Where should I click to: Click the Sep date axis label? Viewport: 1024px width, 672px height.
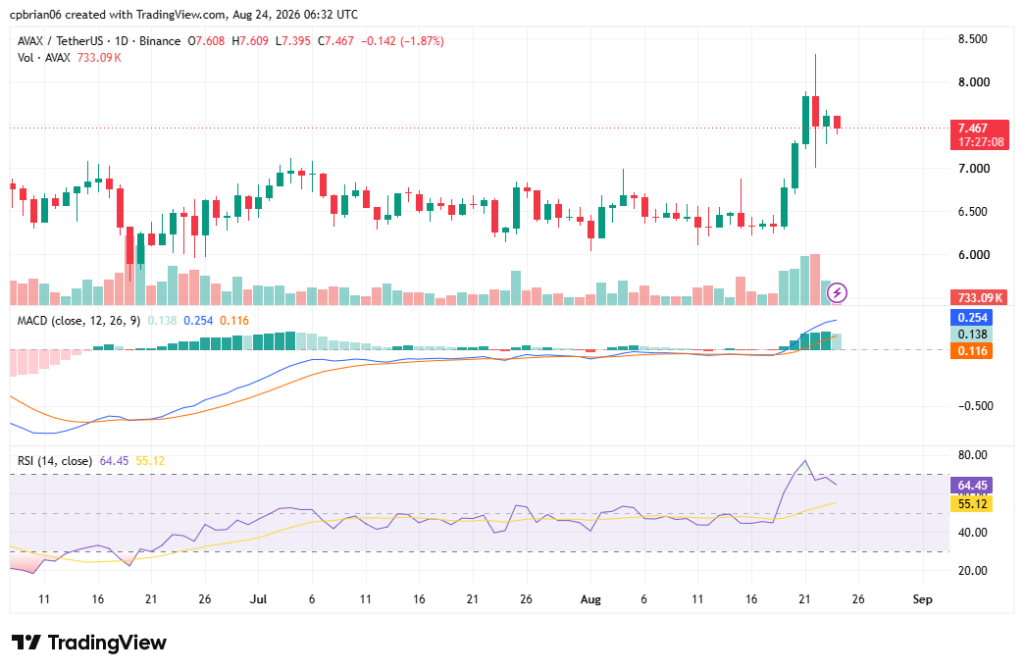[x=922, y=600]
